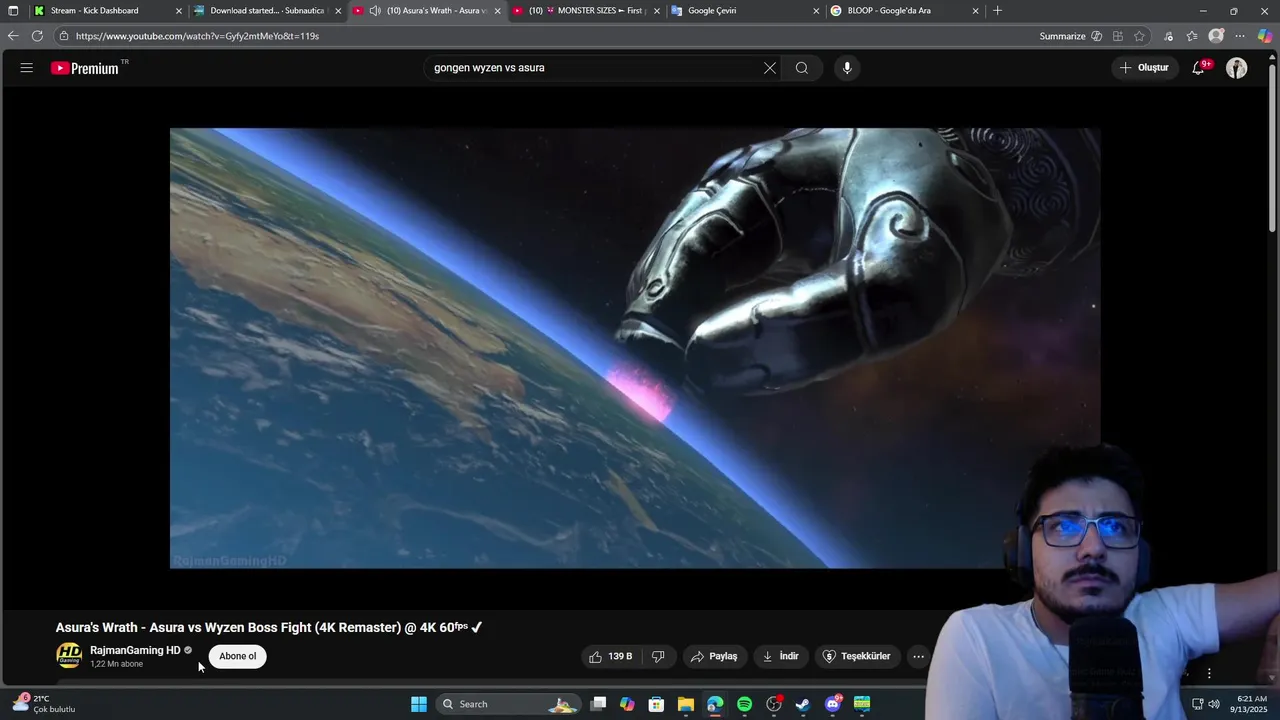Open the Edge tab actions menu icon
The image size is (1280, 720).
(x=13, y=11)
